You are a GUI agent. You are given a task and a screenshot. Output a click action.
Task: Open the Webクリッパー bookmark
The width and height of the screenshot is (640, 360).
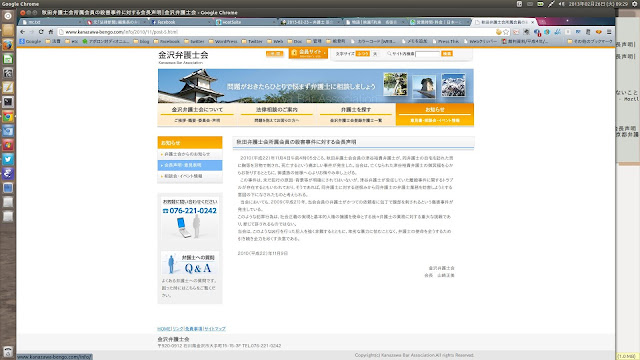(x=480, y=41)
